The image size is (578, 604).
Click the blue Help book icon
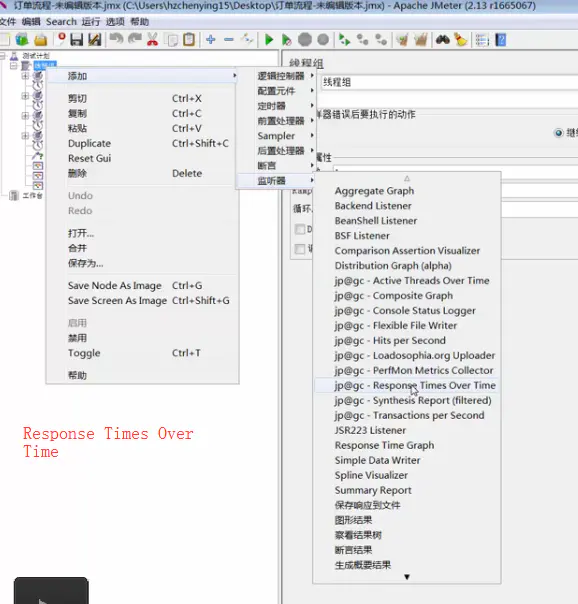click(x=500, y=40)
